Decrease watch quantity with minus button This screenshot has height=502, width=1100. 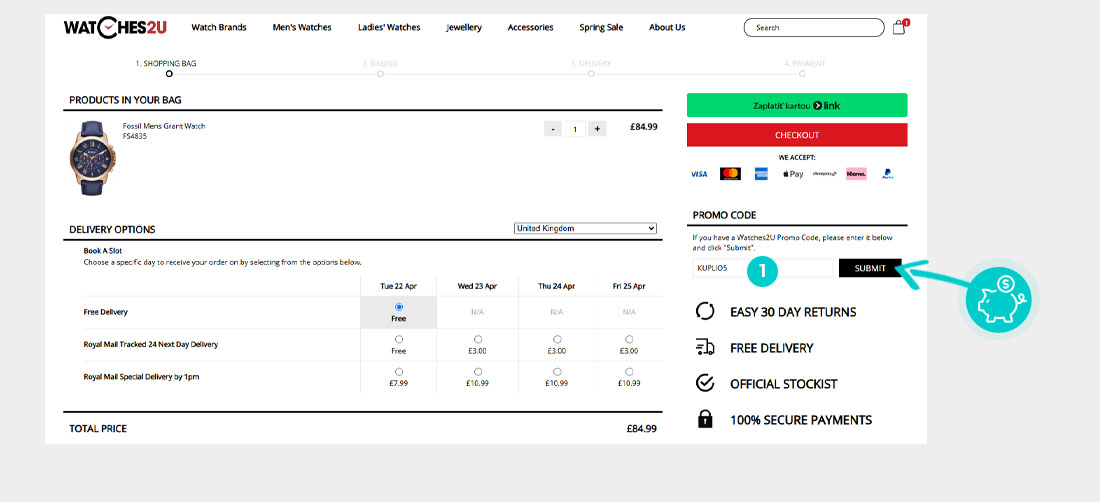click(553, 128)
